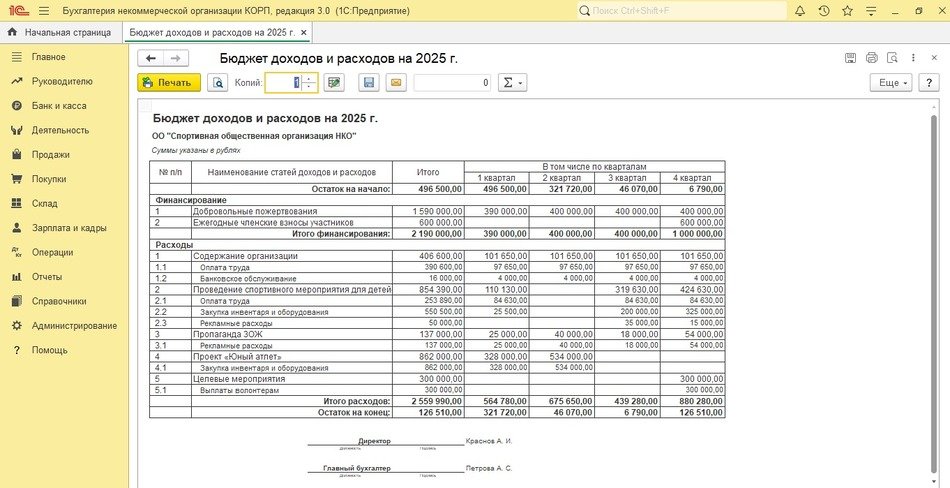Click the back navigation arrow

tap(152, 58)
